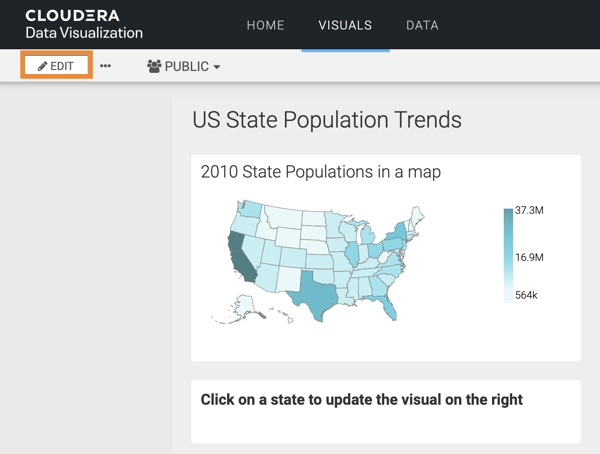Screen dimensions: 600x454
Task: Click the Cloudera Data Visualization logo
Action: point(84,25)
